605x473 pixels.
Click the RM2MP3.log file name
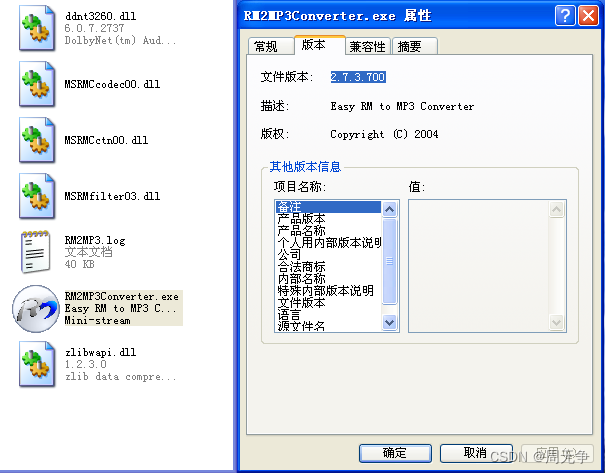click(95, 240)
